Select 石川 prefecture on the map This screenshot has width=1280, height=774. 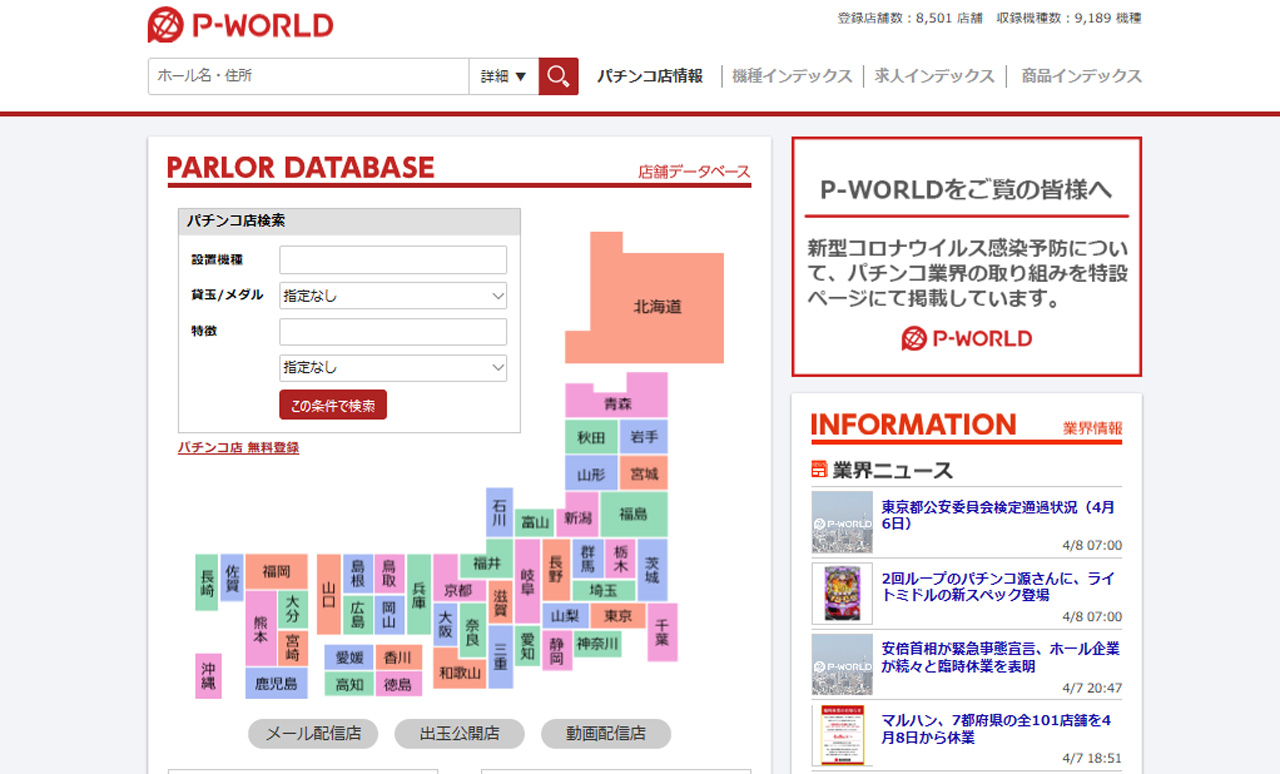(499, 513)
